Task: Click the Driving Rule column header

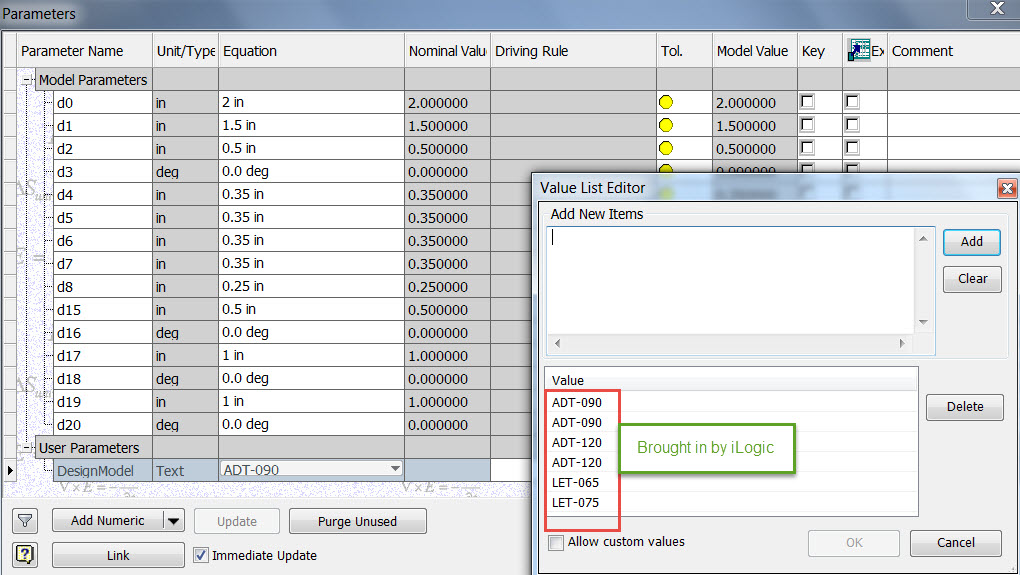Action: click(x=573, y=51)
